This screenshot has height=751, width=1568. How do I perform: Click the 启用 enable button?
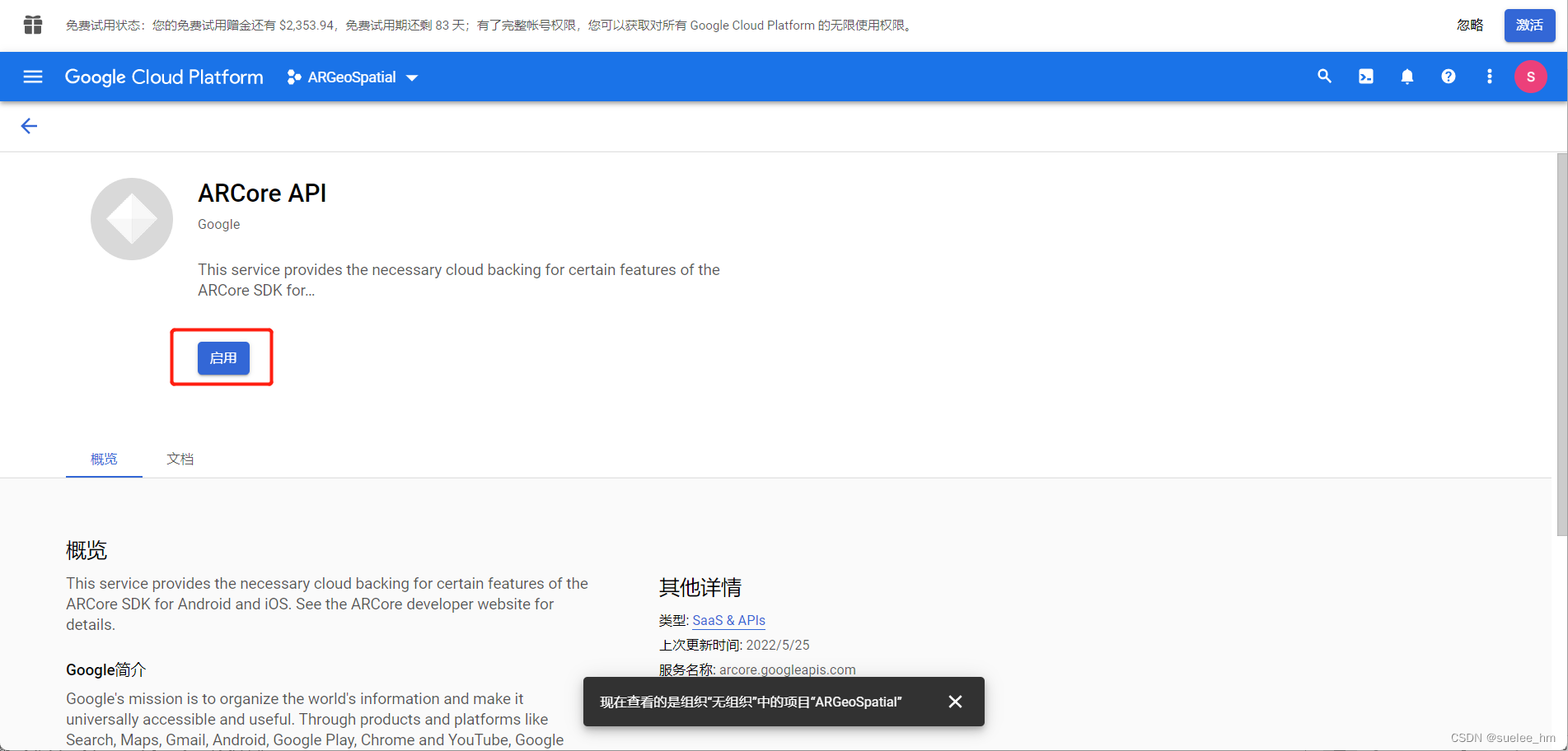click(223, 358)
